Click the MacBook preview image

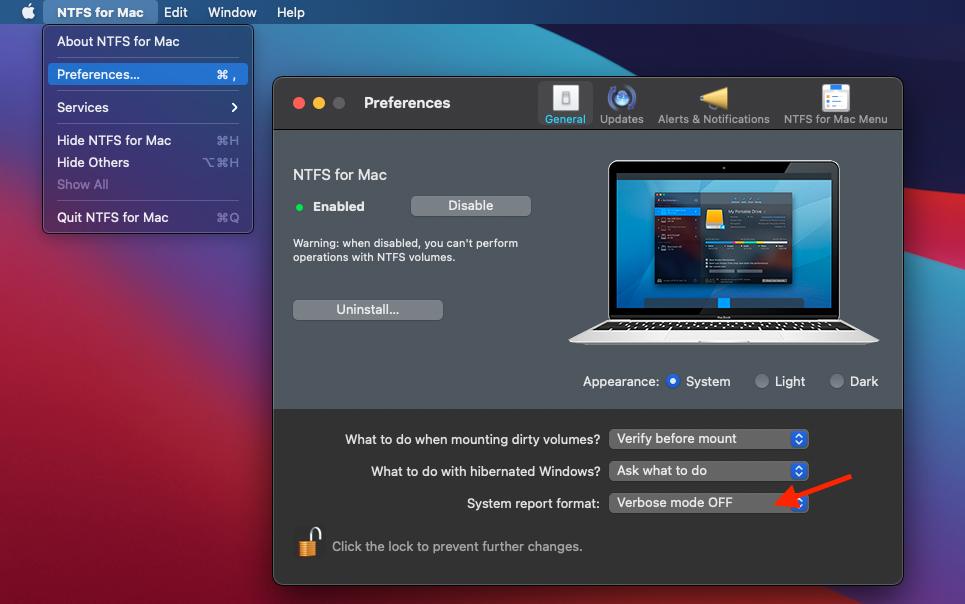[x=723, y=250]
